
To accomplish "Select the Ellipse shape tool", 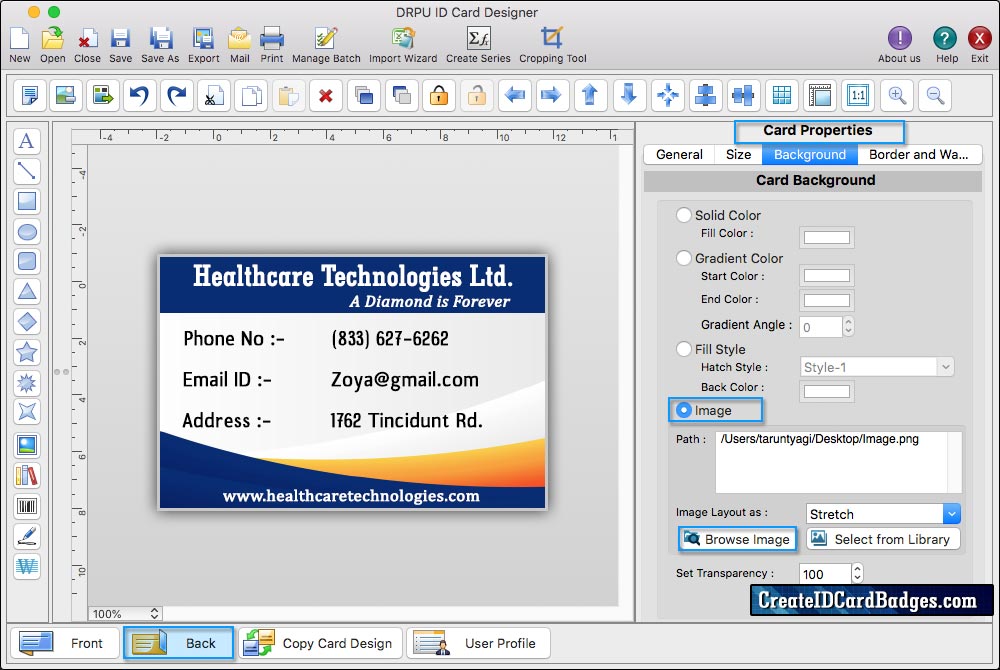I will [x=27, y=231].
